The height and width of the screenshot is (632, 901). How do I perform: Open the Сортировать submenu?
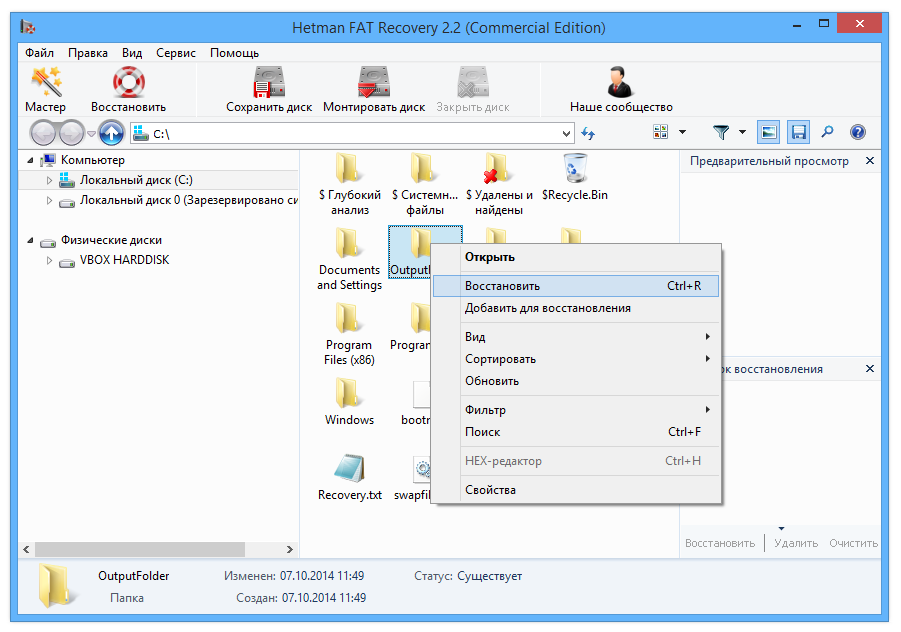tap(575, 359)
